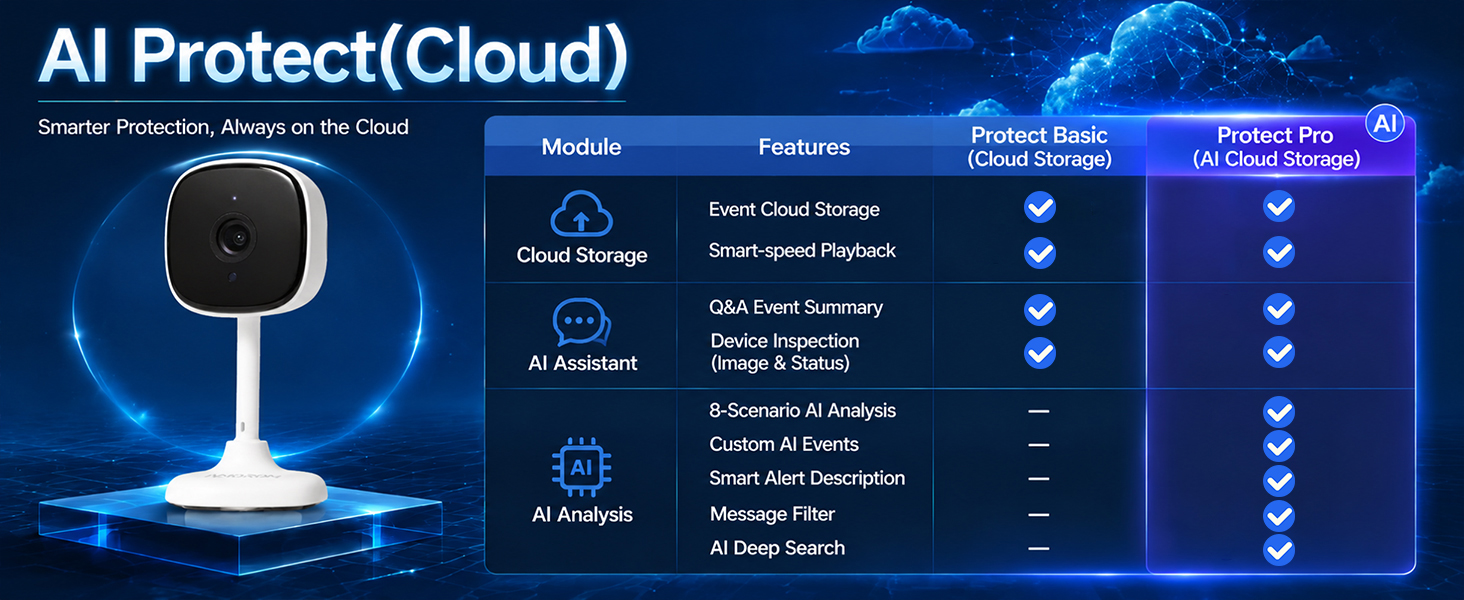The width and height of the screenshot is (1464, 600).
Task: Click Protect Basic dash for Message Filter
Action: 1039,514
